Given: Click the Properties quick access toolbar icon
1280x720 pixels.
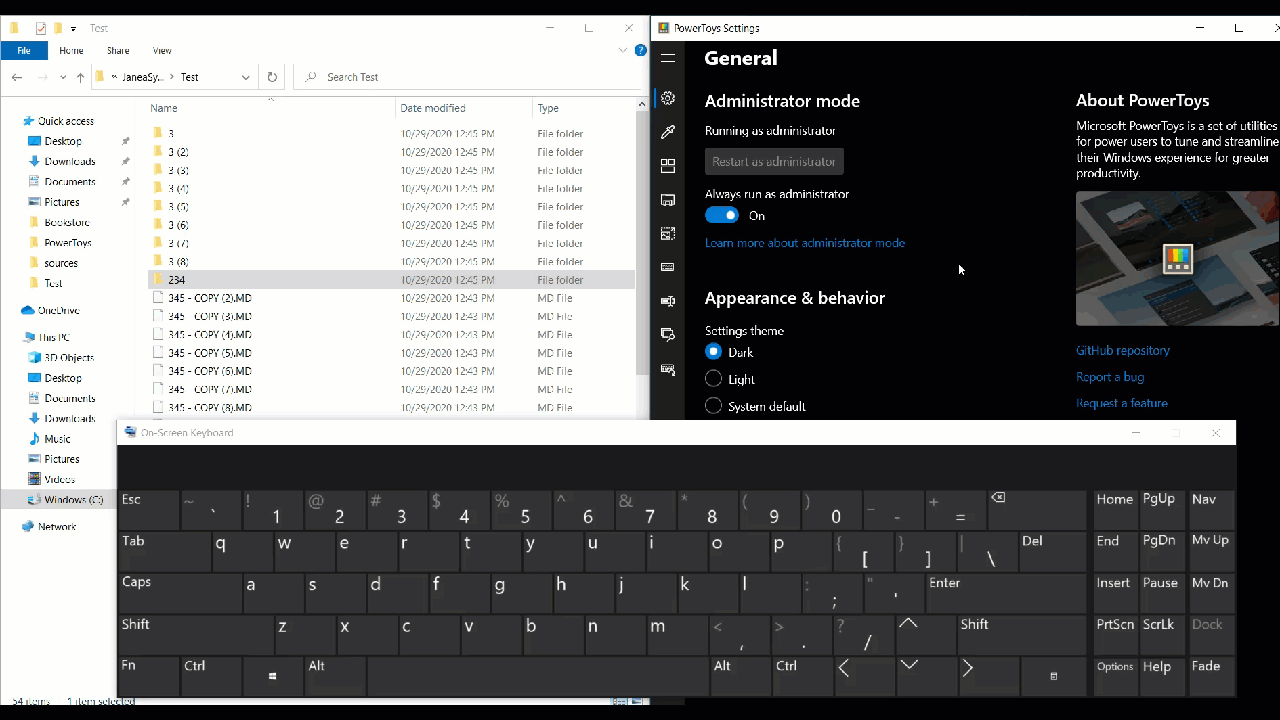Looking at the screenshot, I should tap(41, 28).
